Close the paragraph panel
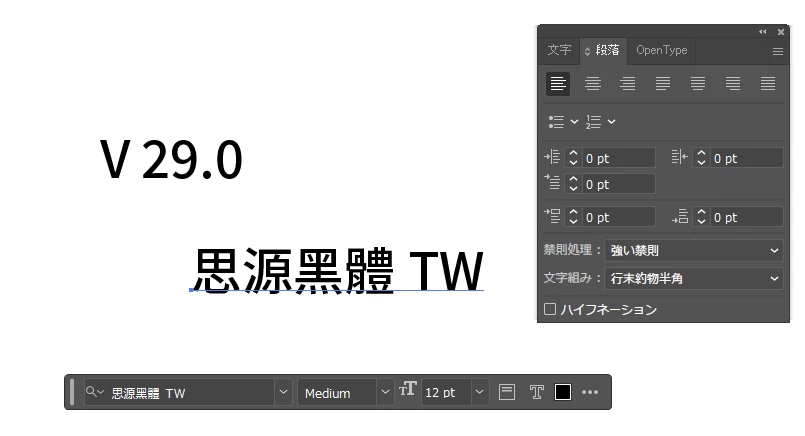Image resolution: width=805 pixels, height=436 pixels. tap(781, 32)
